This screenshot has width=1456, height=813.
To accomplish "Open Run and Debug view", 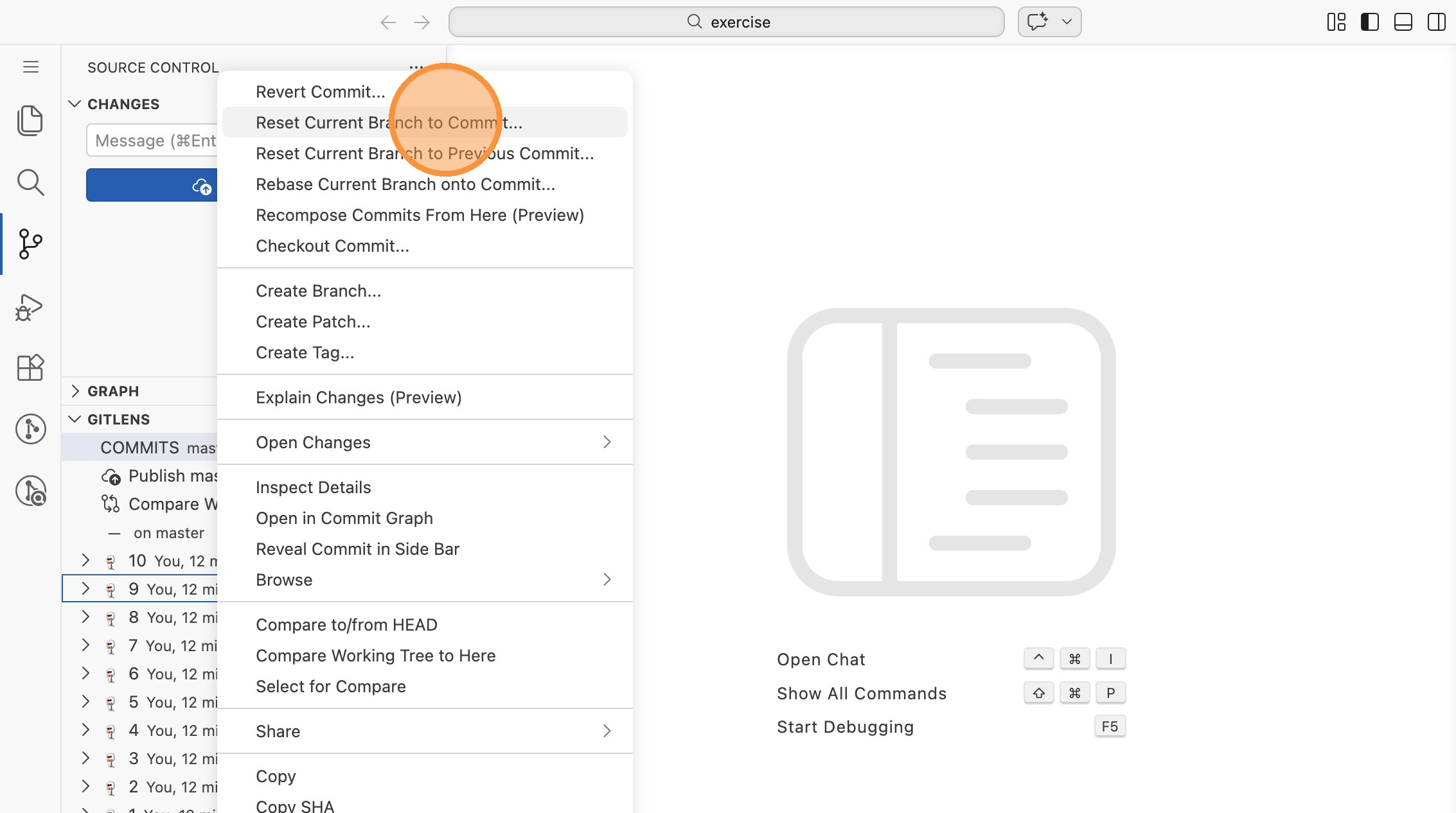I will point(30,307).
